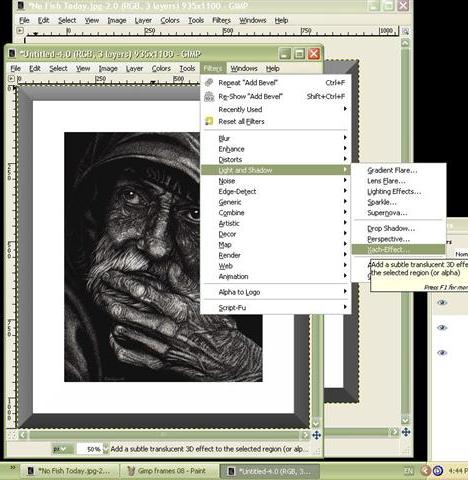Click zoom-on-resize icon in No Fish Today window
This screenshot has width=468, height=480.
point(405,31)
